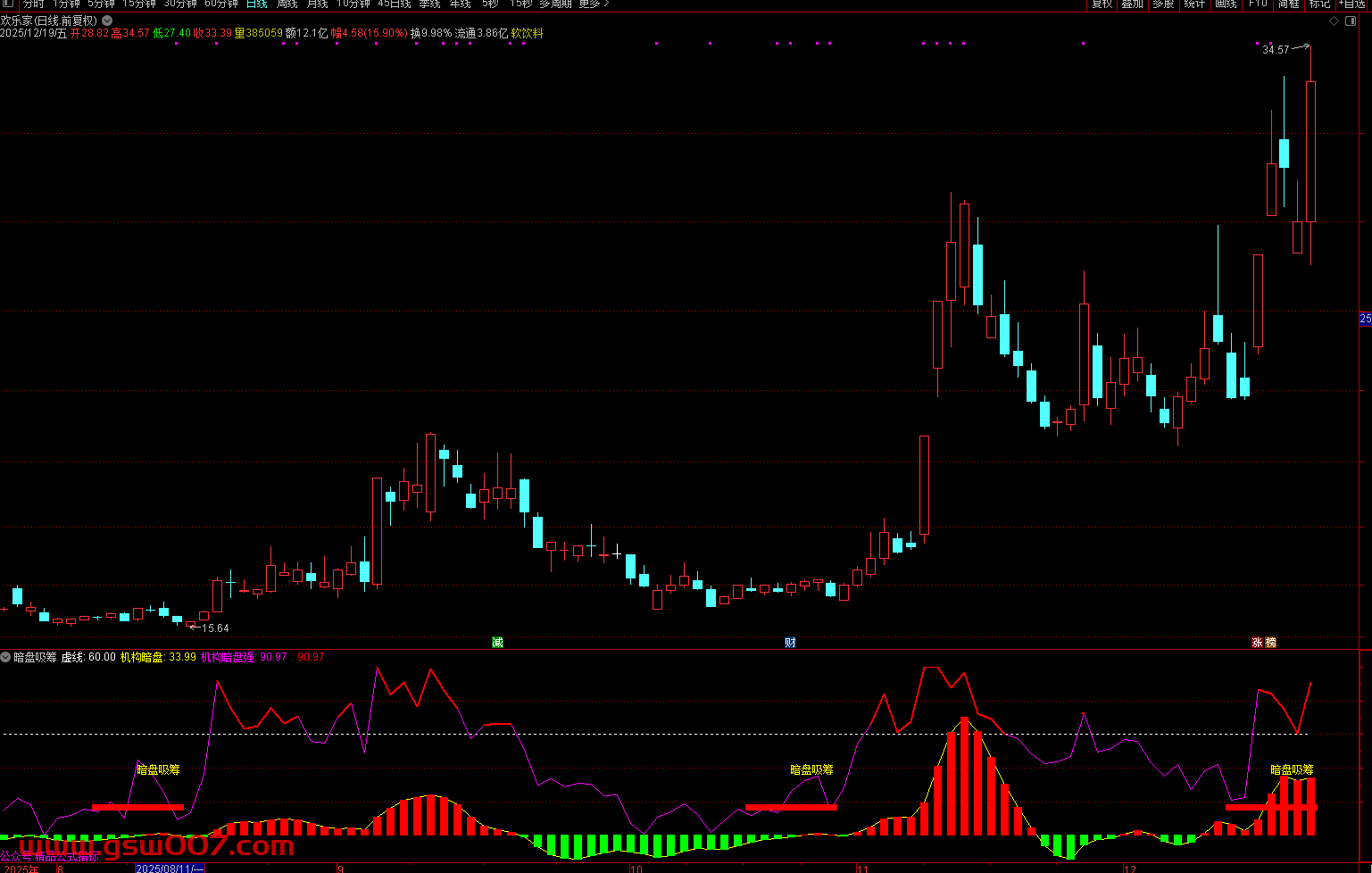Open the 画线 drawing tools button

(1226, 4)
